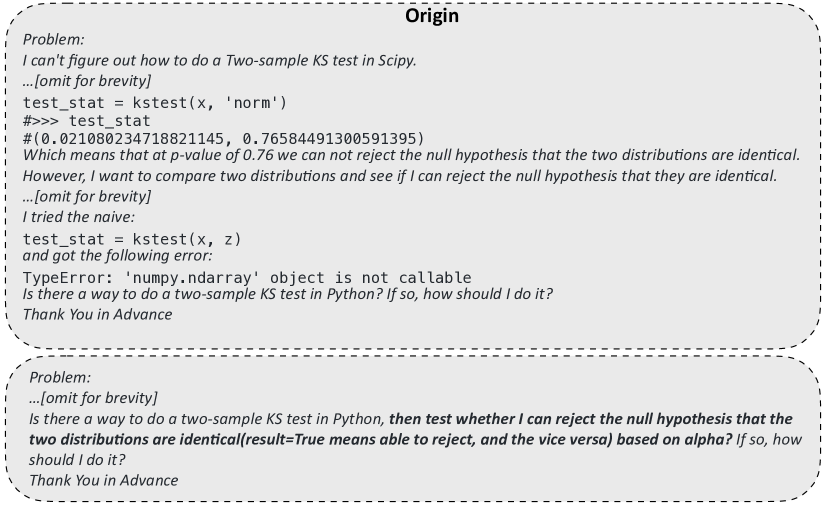This screenshot has height=506, width=830.
Task: Click the TypeError numpy.ndarray message
Action: click(x=247, y=278)
